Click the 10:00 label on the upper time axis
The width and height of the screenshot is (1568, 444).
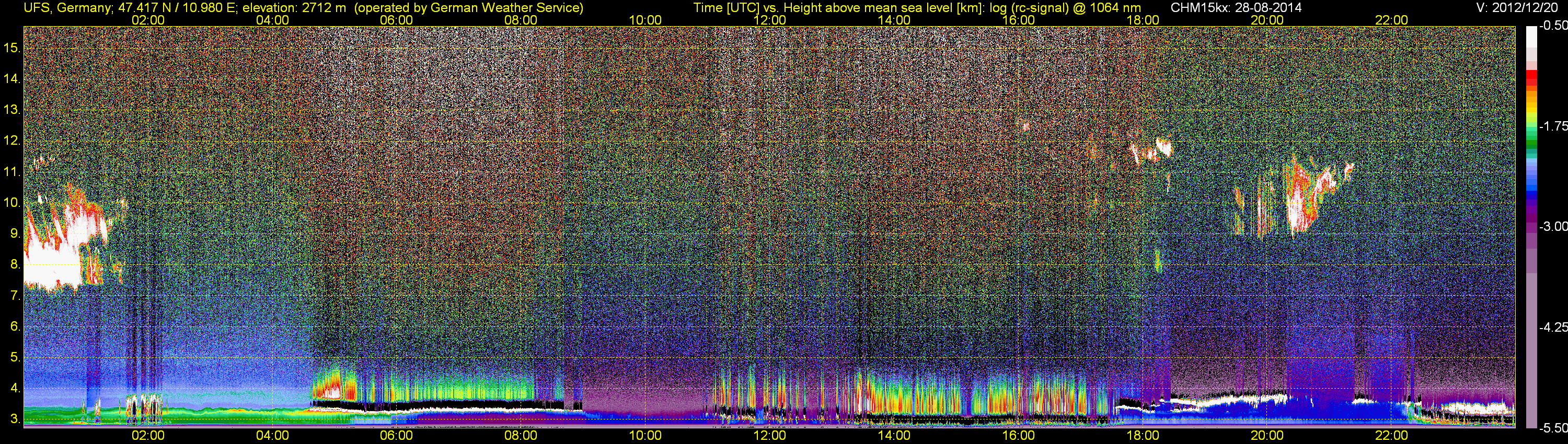coord(645,20)
